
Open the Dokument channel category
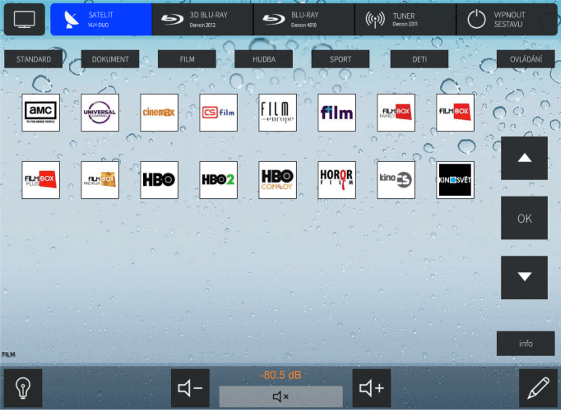coord(110,59)
